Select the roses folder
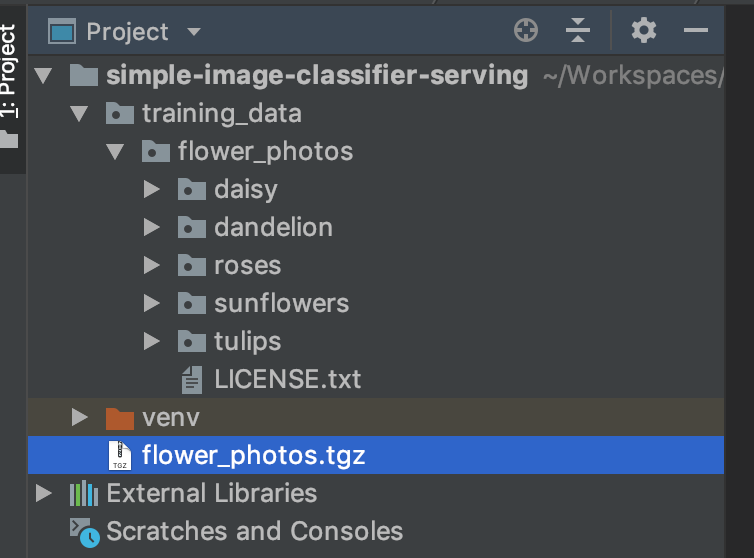This screenshot has width=754, height=558. click(246, 265)
